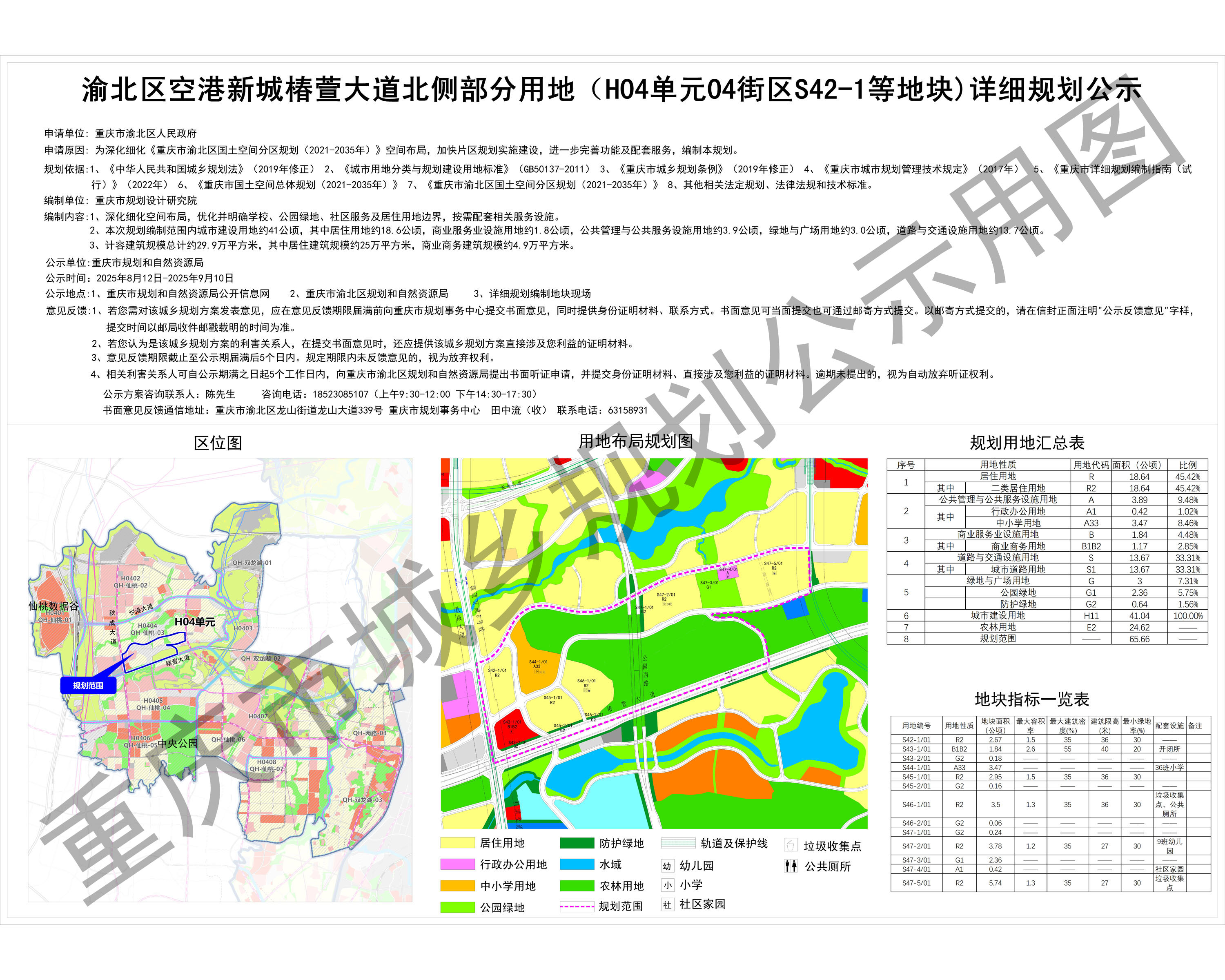Viewport: 1225px width, 980px height.
Task: Click the 公示时间 2025年8月12日-2025年9月10日 line
Action: 140,278
